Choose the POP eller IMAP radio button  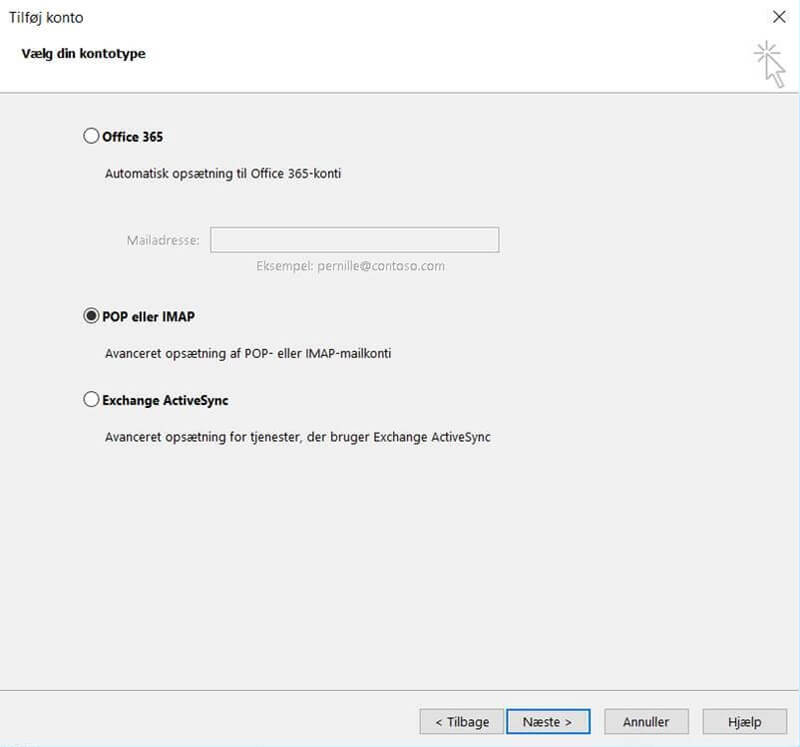[x=92, y=316]
